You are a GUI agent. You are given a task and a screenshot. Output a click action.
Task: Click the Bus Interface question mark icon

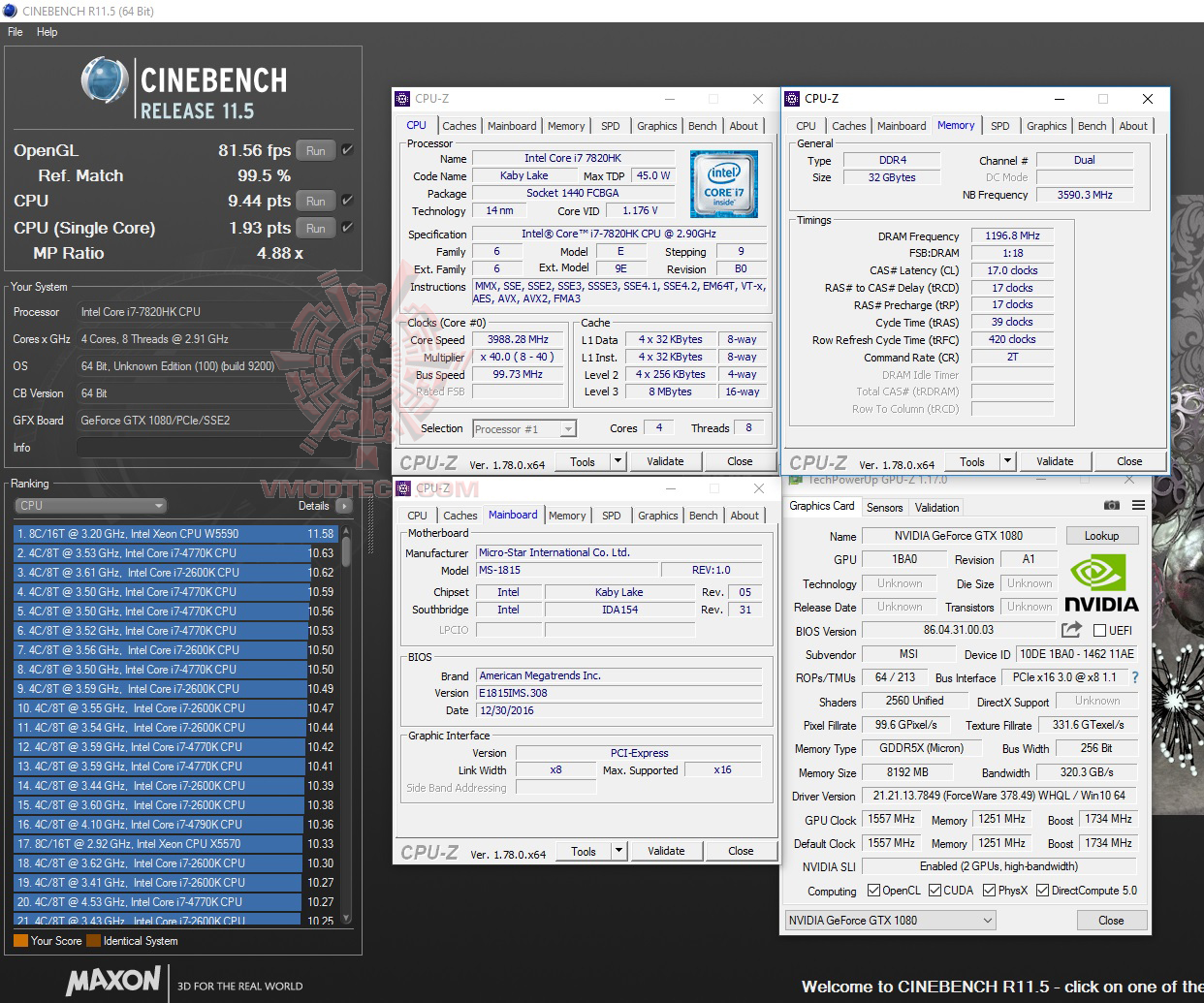(1135, 677)
